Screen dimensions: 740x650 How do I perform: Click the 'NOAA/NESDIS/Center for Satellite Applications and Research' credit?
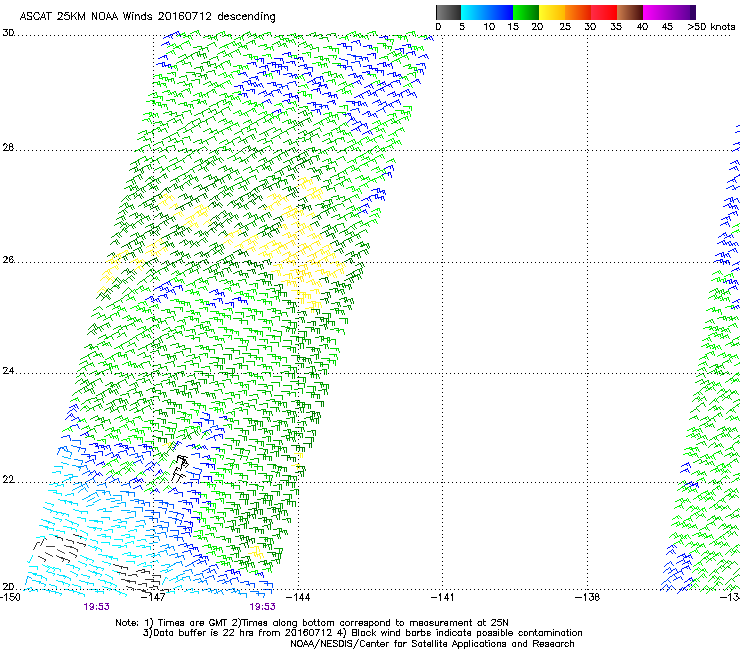click(432, 644)
